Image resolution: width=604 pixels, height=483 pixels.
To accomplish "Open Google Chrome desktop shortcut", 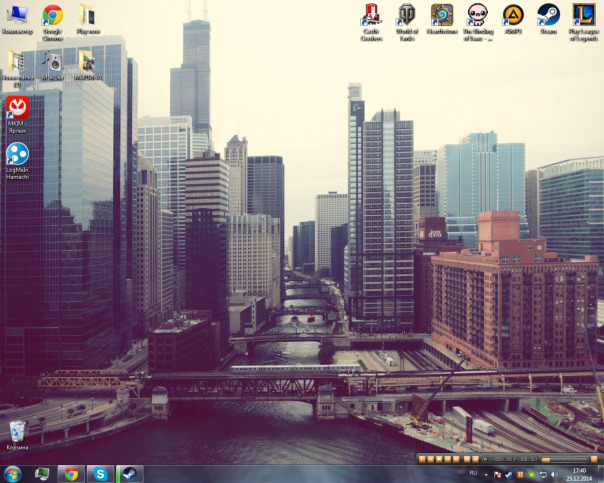I will tap(52, 16).
